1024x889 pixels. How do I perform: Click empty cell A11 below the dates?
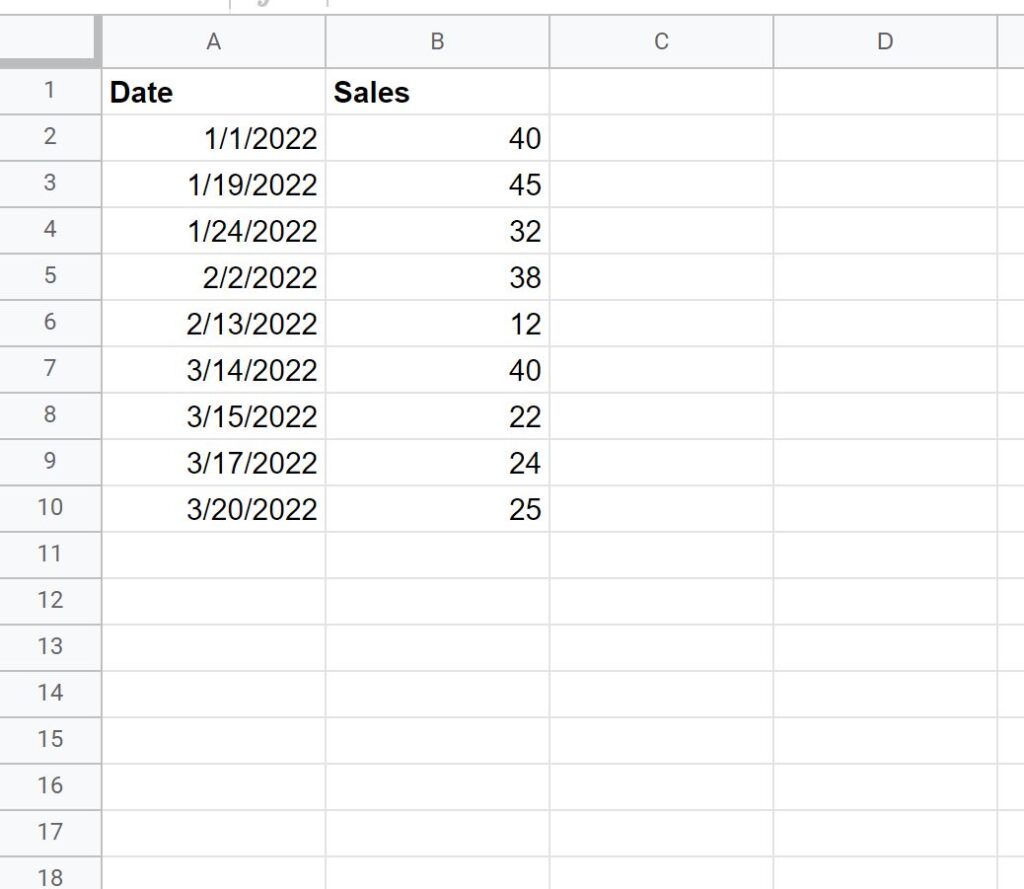point(213,554)
